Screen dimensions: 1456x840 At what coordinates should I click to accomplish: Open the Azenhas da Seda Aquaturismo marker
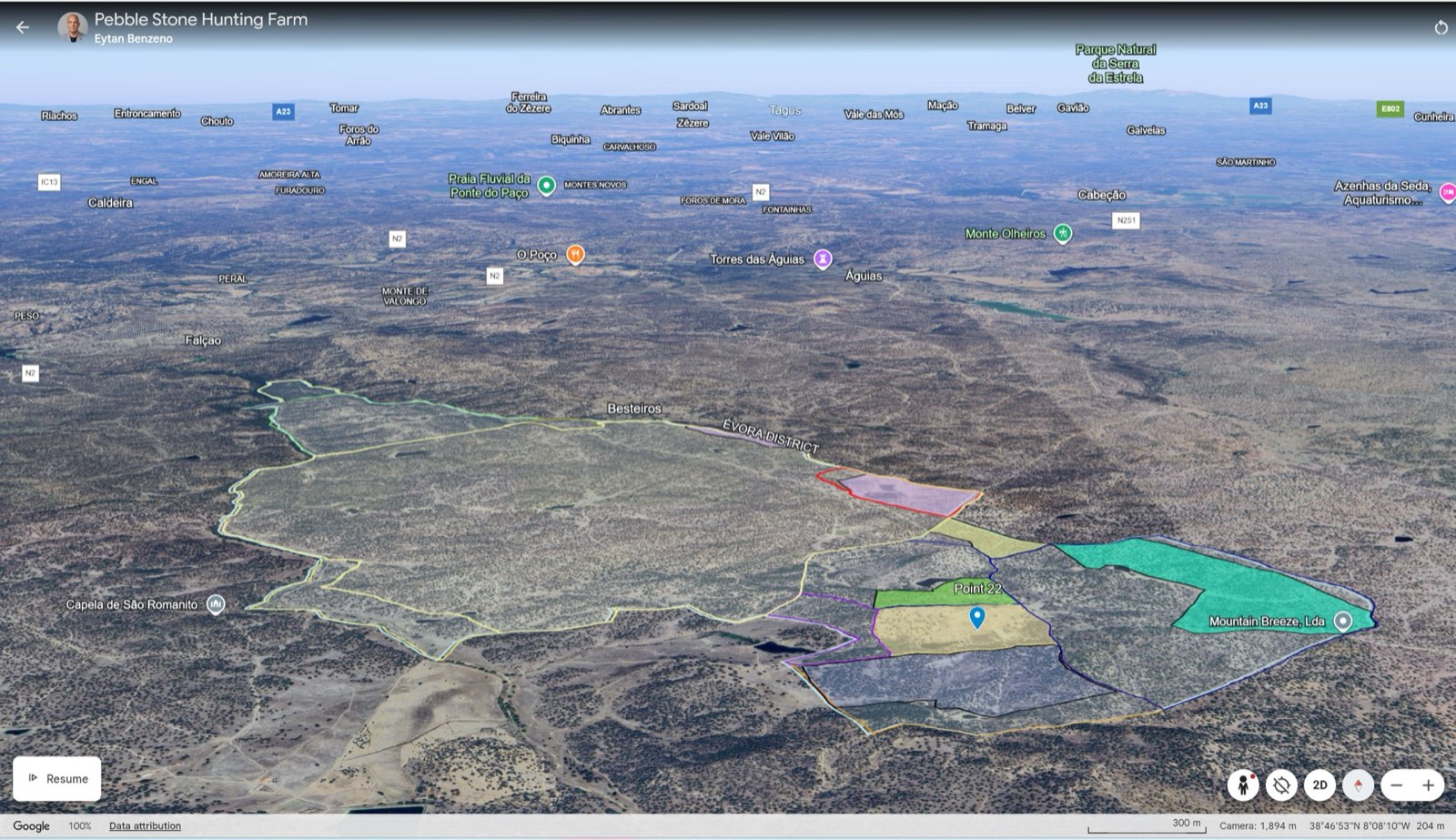click(x=1446, y=192)
